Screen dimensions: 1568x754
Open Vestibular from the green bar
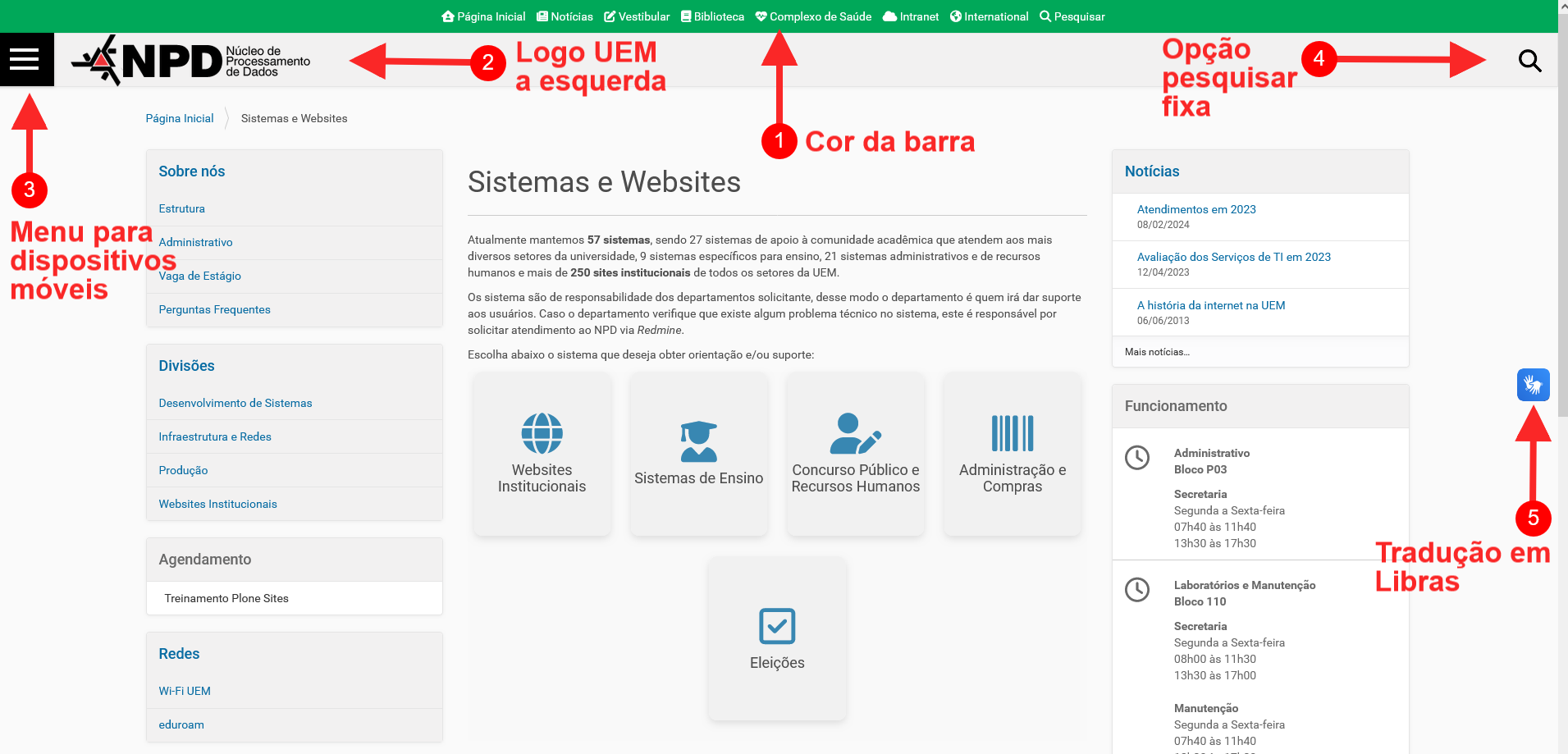coord(637,16)
